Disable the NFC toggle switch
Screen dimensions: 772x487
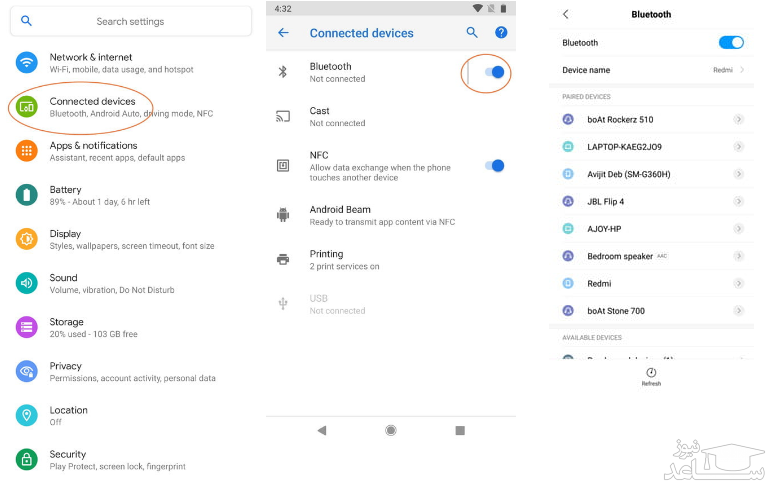493,166
